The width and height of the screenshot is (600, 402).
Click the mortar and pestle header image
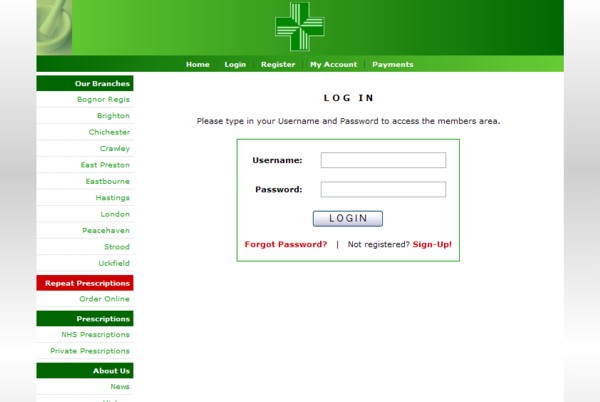pyautogui.click(x=54, y=27)
